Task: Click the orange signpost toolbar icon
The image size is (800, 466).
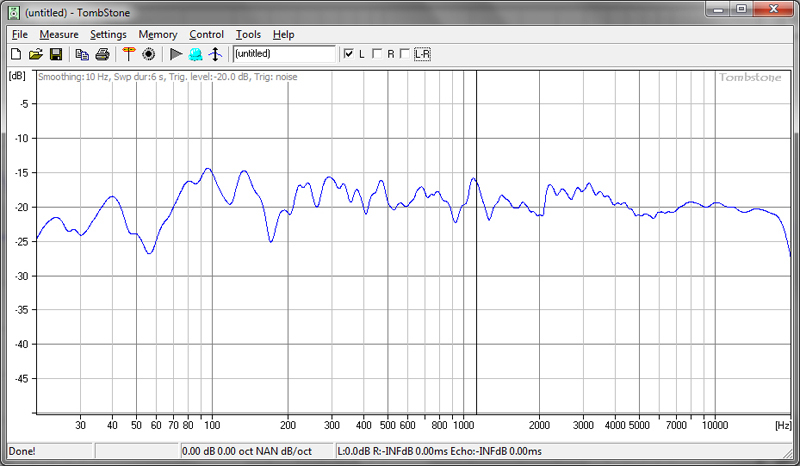Action: point(129,54)
